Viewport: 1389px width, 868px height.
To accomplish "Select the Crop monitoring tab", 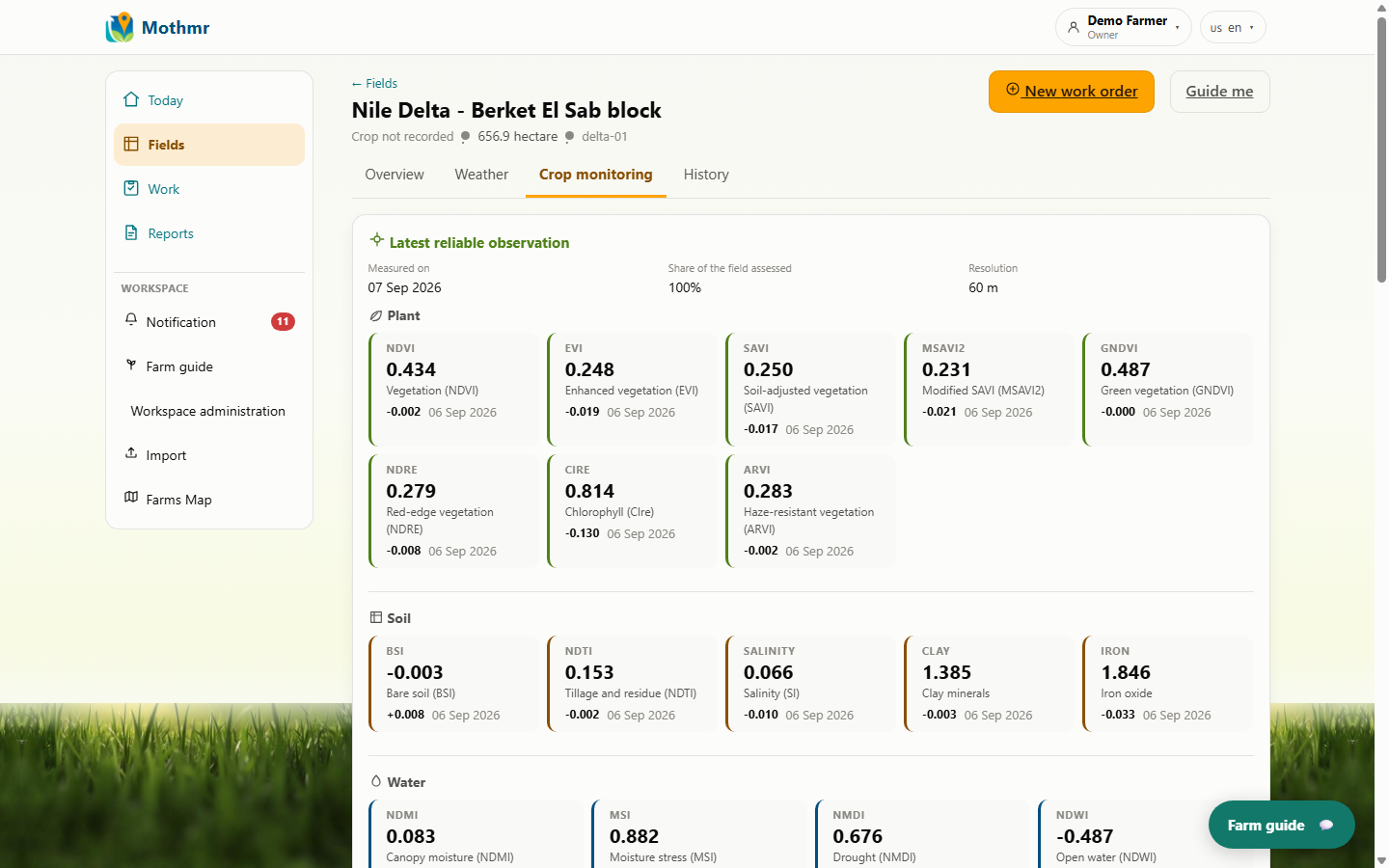I will coord(596,175).
